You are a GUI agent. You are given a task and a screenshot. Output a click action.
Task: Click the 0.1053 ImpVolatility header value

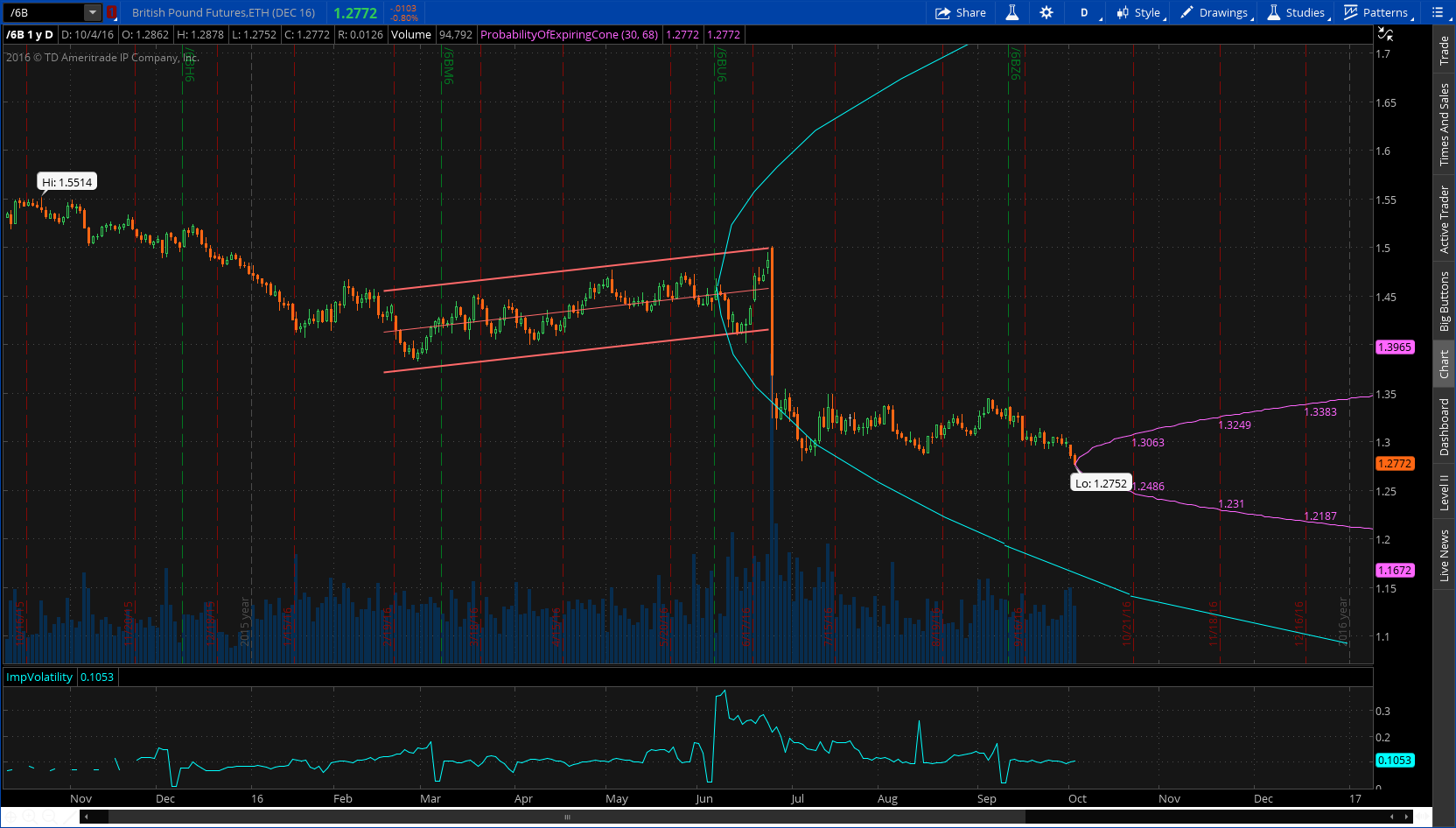tap(97, 677)
